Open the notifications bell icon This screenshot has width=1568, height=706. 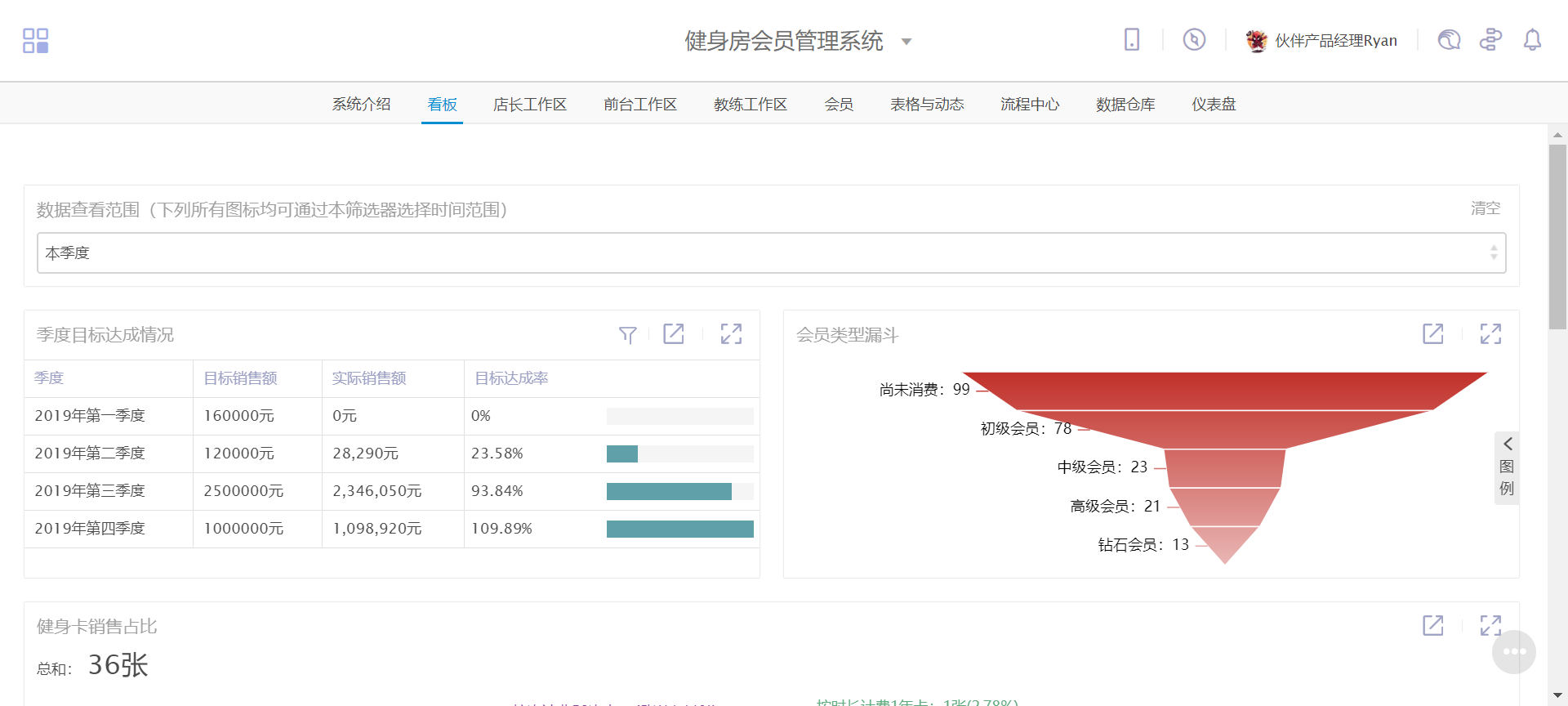click(1532, 40)
